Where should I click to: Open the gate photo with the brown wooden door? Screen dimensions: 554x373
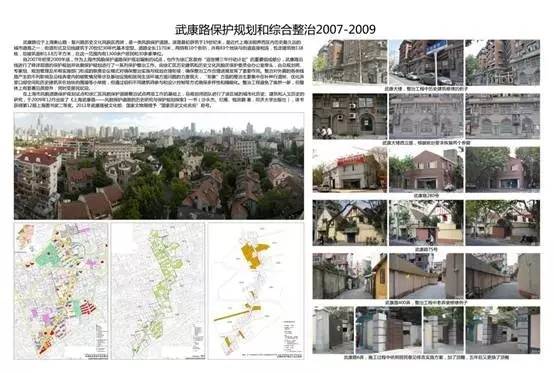388,330
